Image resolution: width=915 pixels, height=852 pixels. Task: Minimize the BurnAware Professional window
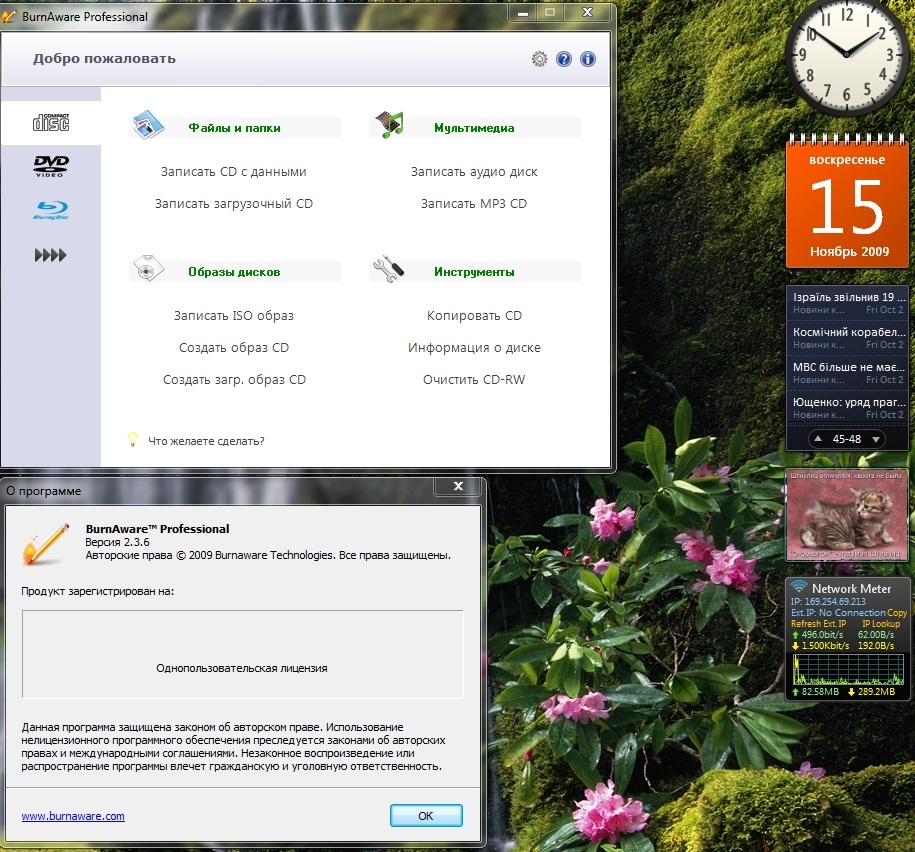click(522, 13)
